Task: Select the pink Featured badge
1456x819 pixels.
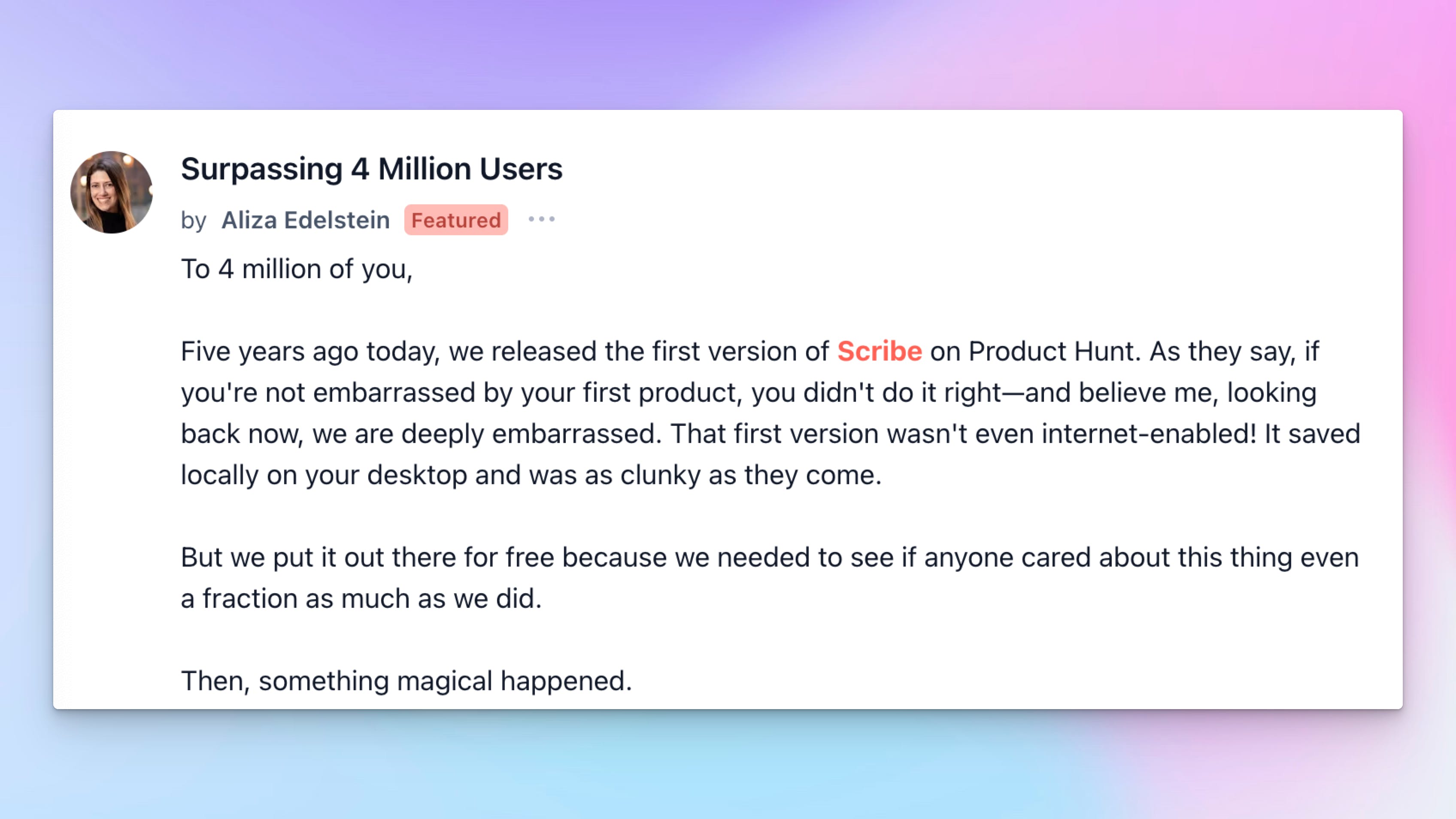Action: point(456,220)
